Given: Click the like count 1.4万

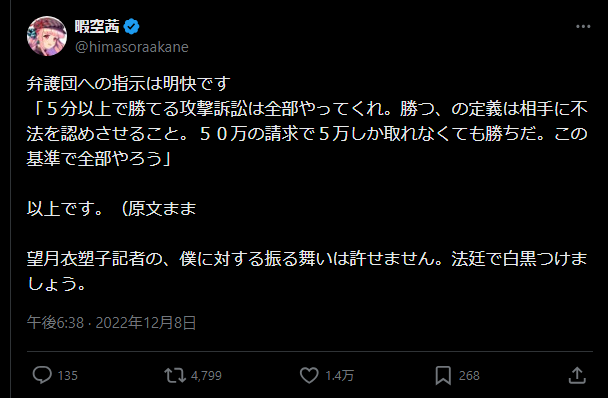Looking at the screenshot, I should coord(339,376).
